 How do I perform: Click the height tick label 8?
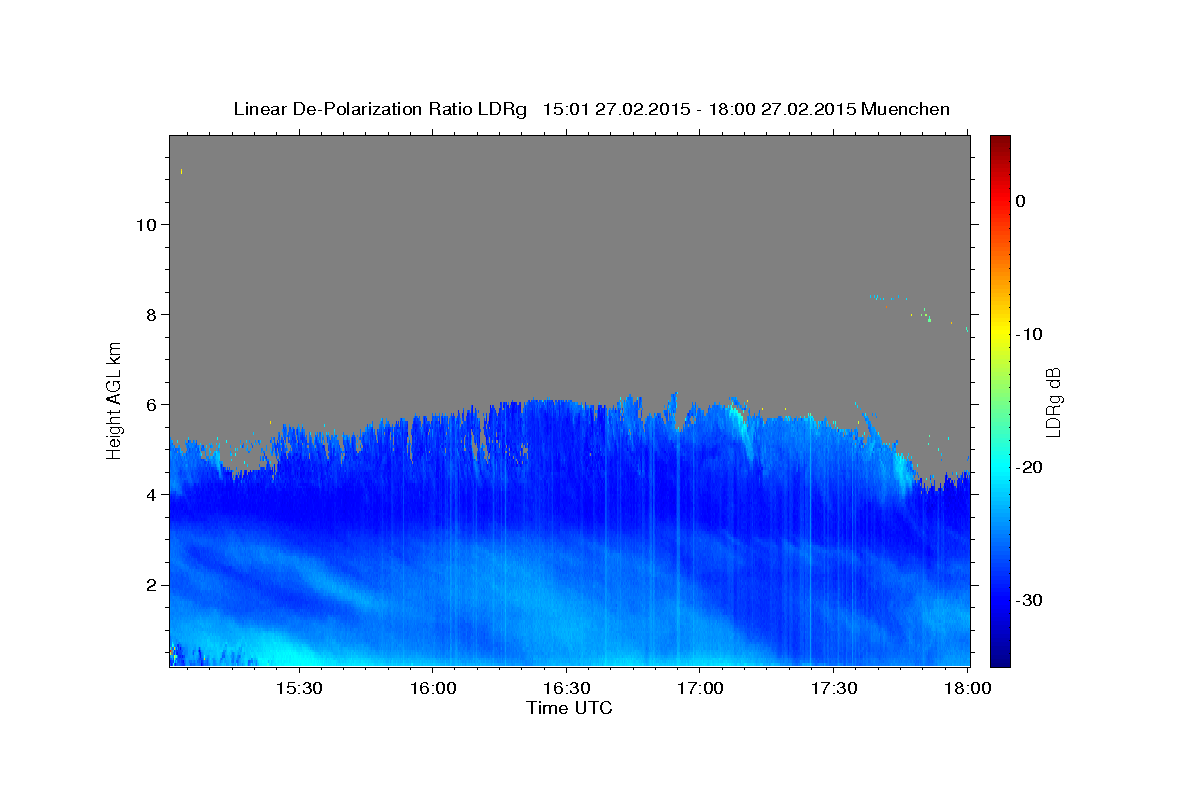pos(149,314)
